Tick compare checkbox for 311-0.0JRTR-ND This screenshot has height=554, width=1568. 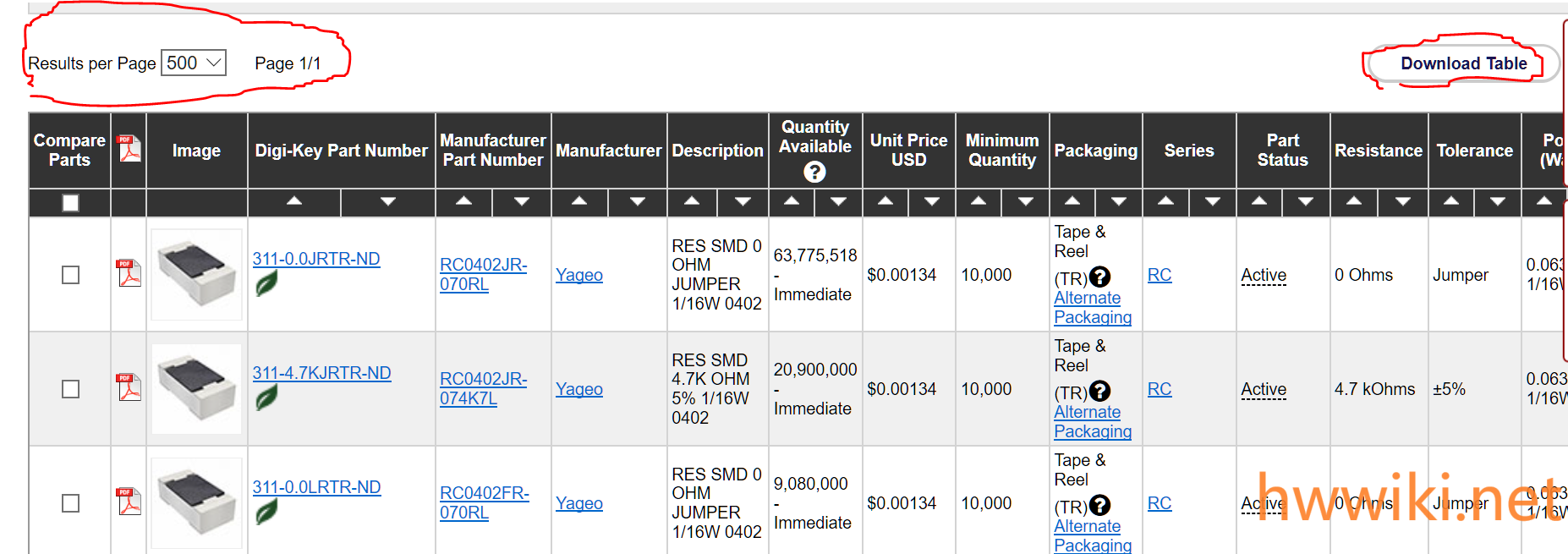[x=70, y=275]
